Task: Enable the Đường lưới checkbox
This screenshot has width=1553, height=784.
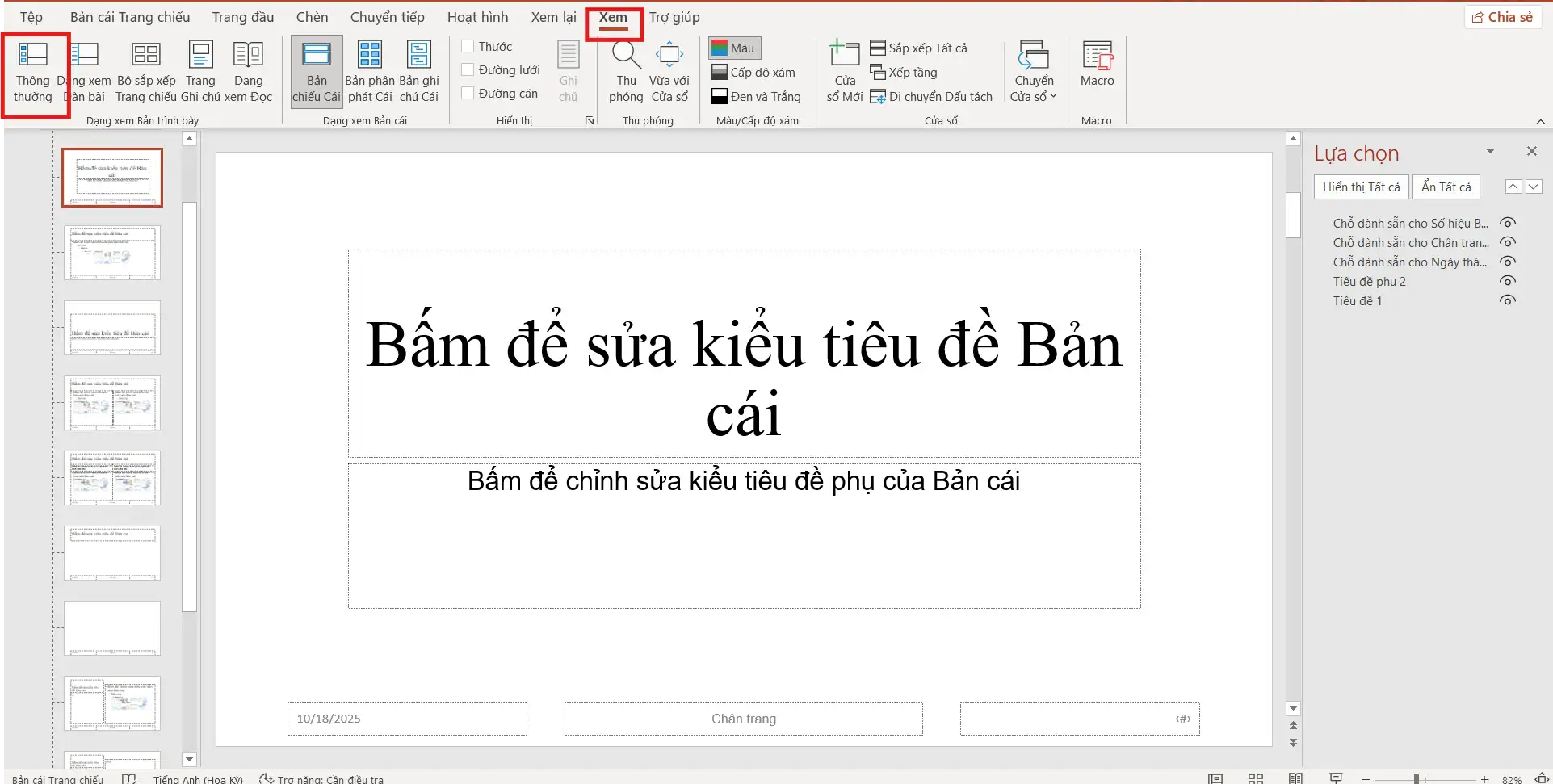Action: coord(467,69)
